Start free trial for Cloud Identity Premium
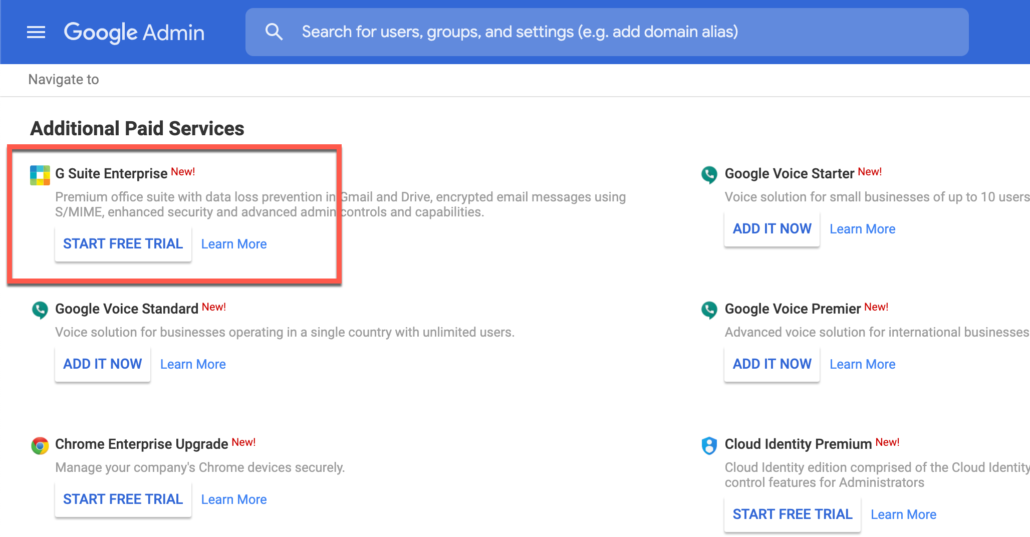 click(x=792, y=515)
